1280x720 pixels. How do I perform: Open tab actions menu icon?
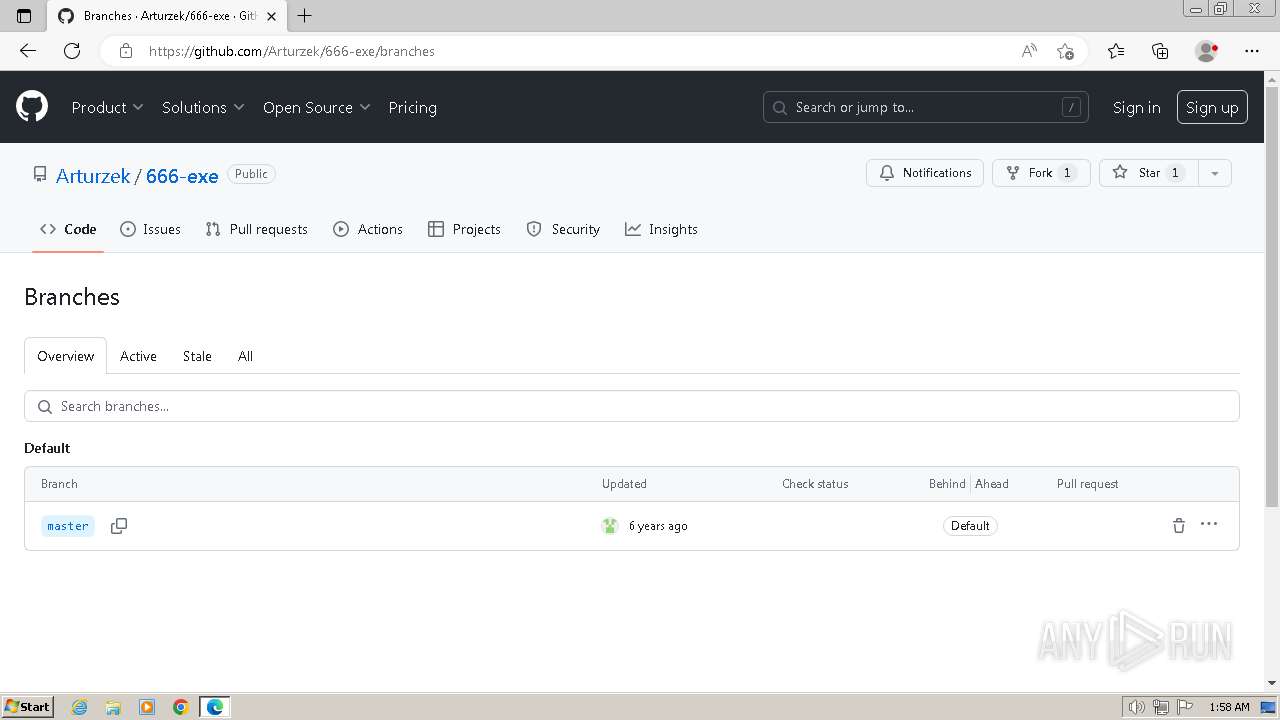click(x=24, y=15)
